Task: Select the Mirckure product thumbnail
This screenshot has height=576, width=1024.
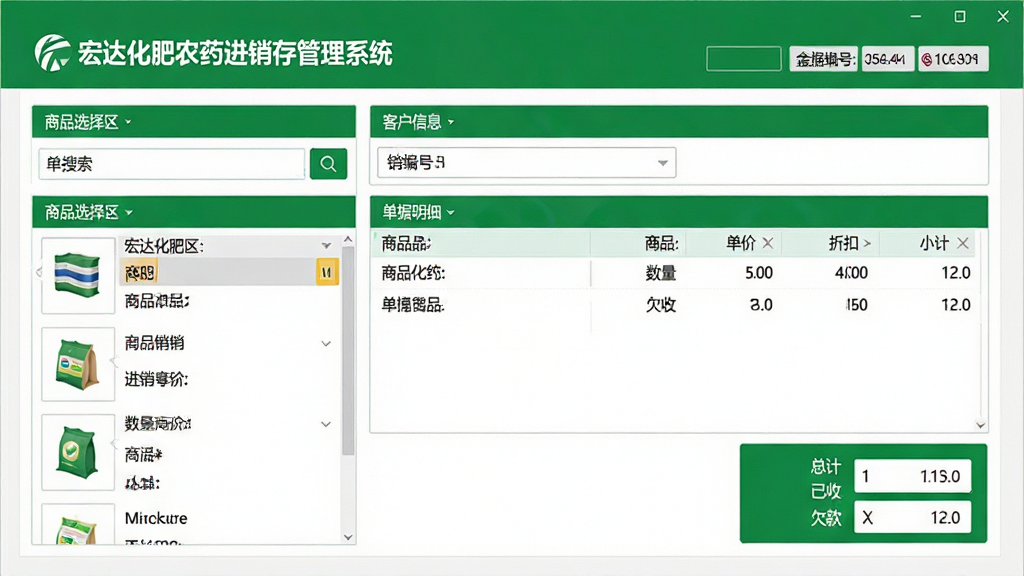Action: [x=78, y=524]
